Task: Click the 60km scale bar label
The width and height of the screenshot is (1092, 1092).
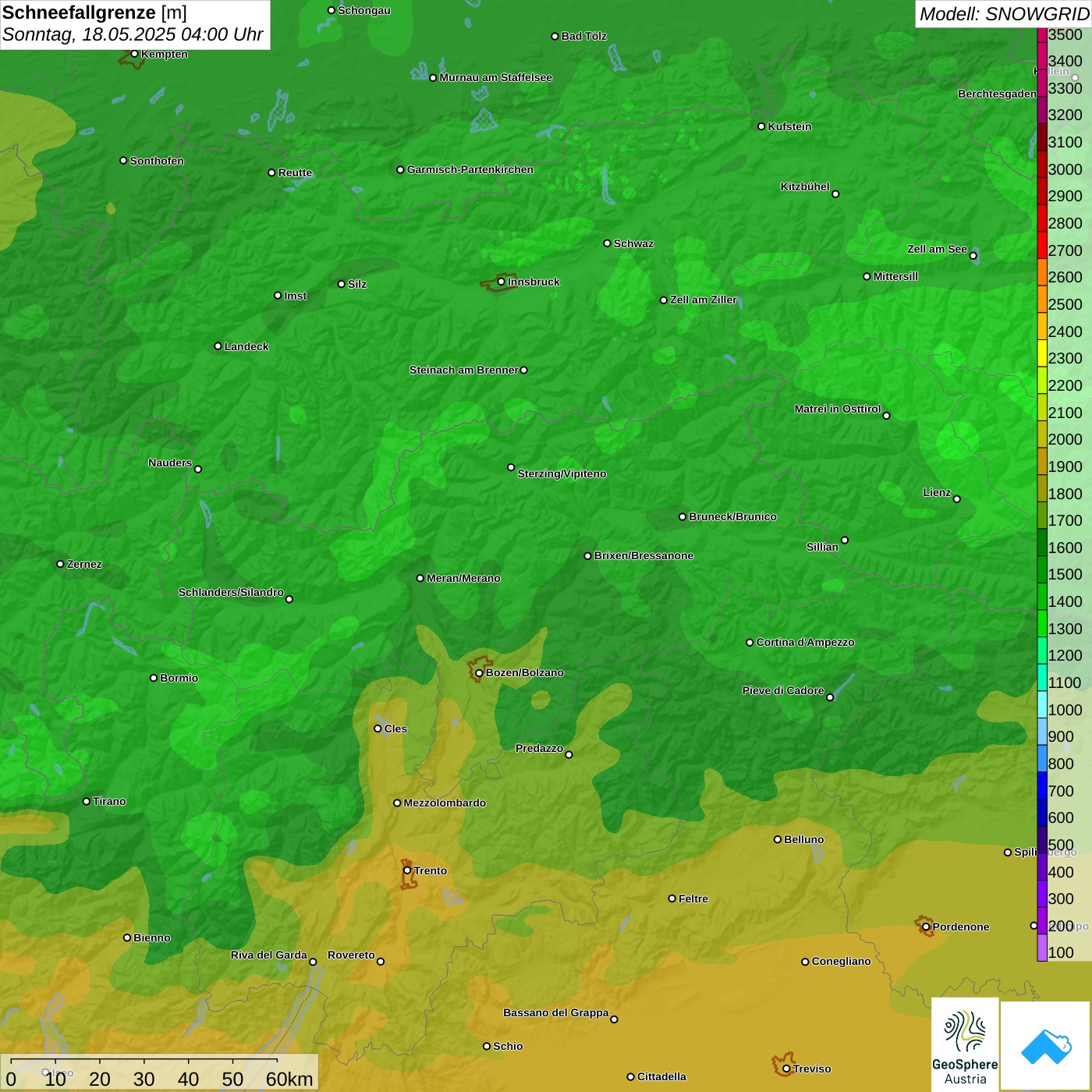Action: pyautogui.click(x=289, y=1079)
